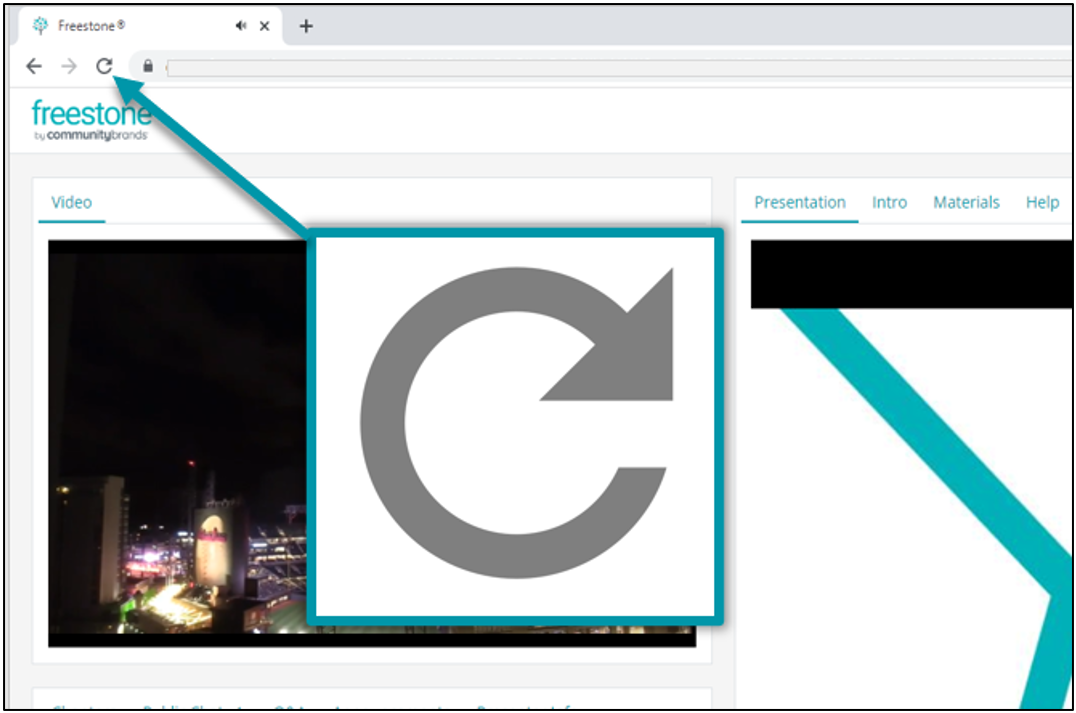Mute the Freestone tab via speaker icon

[x=241, y=26]
